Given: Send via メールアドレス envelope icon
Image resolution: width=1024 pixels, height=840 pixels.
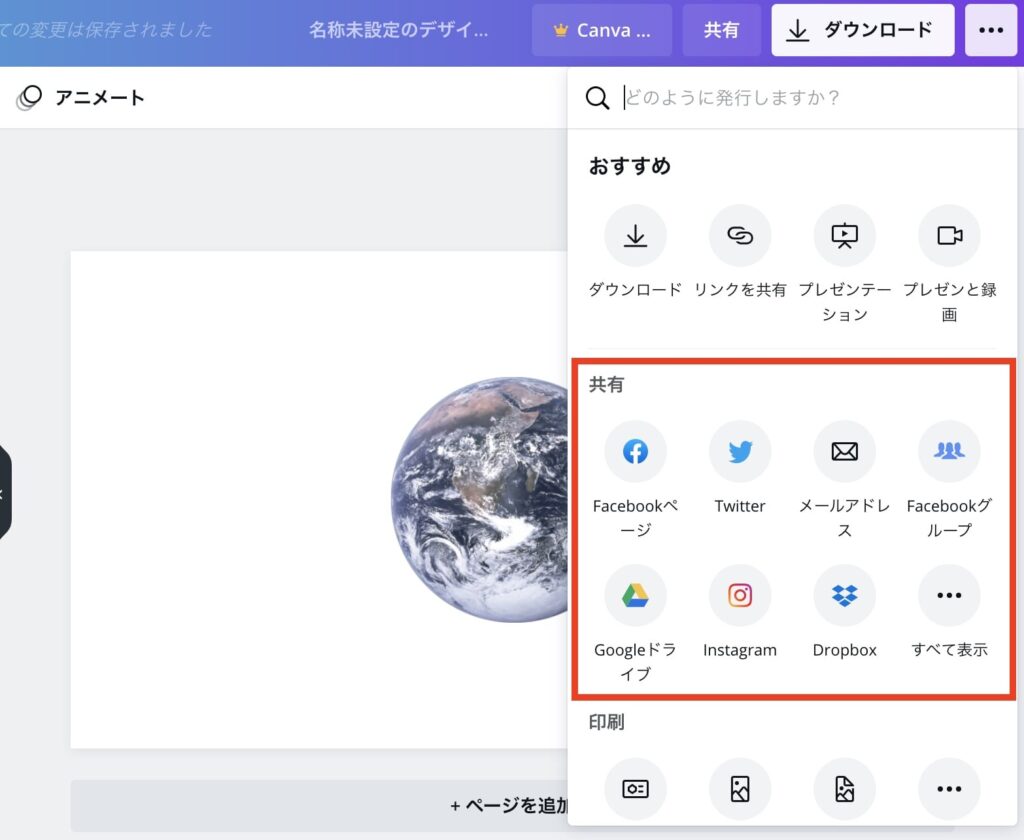Looking at the screenshot, I should pos(844,451).
